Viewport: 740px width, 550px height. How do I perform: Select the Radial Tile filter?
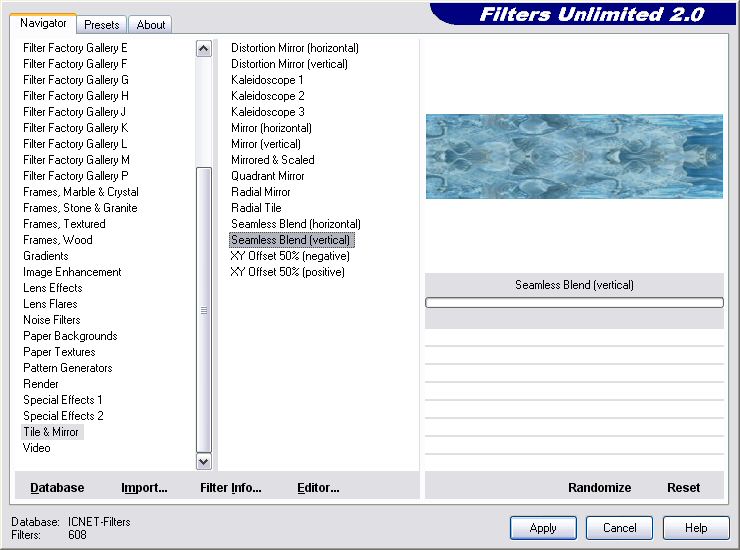coord(256,208)
